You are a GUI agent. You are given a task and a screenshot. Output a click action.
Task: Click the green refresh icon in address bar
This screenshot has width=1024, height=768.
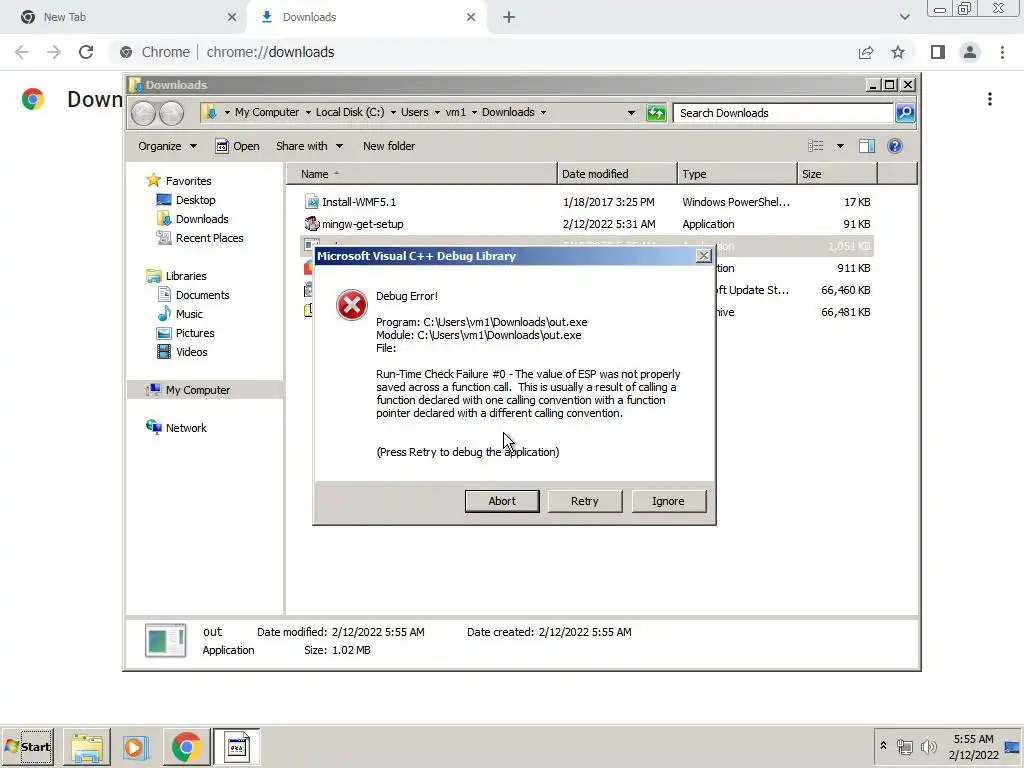(656, 113)
